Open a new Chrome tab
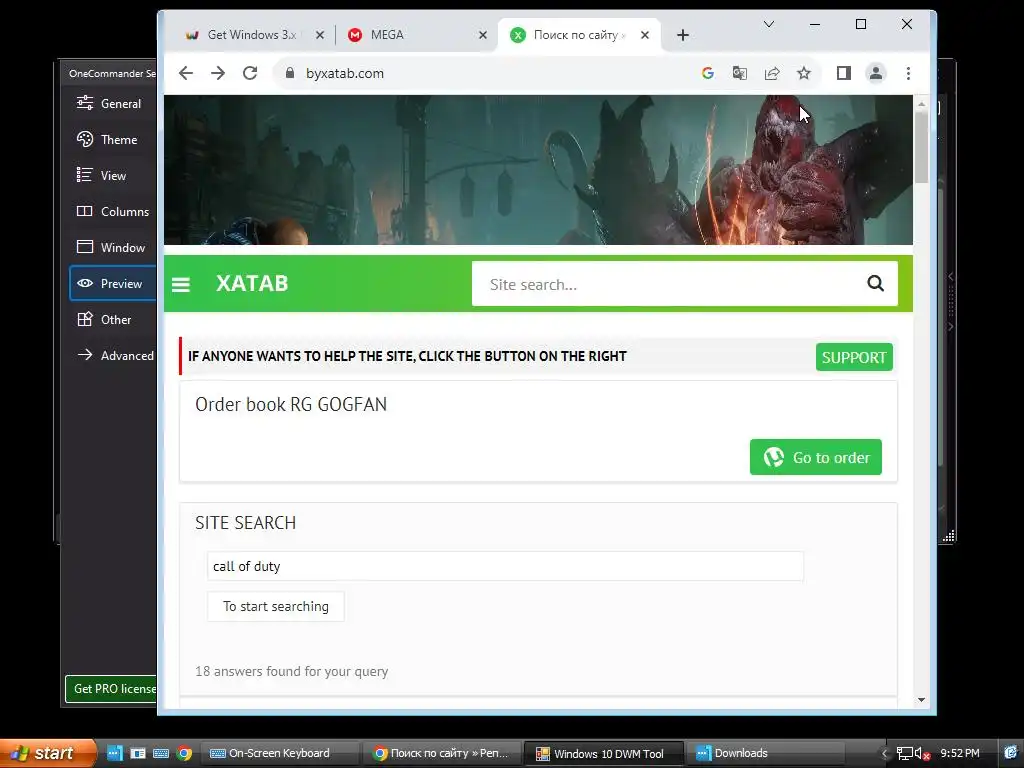Screen dimensions: 1024x768 [x=683, y=35]
